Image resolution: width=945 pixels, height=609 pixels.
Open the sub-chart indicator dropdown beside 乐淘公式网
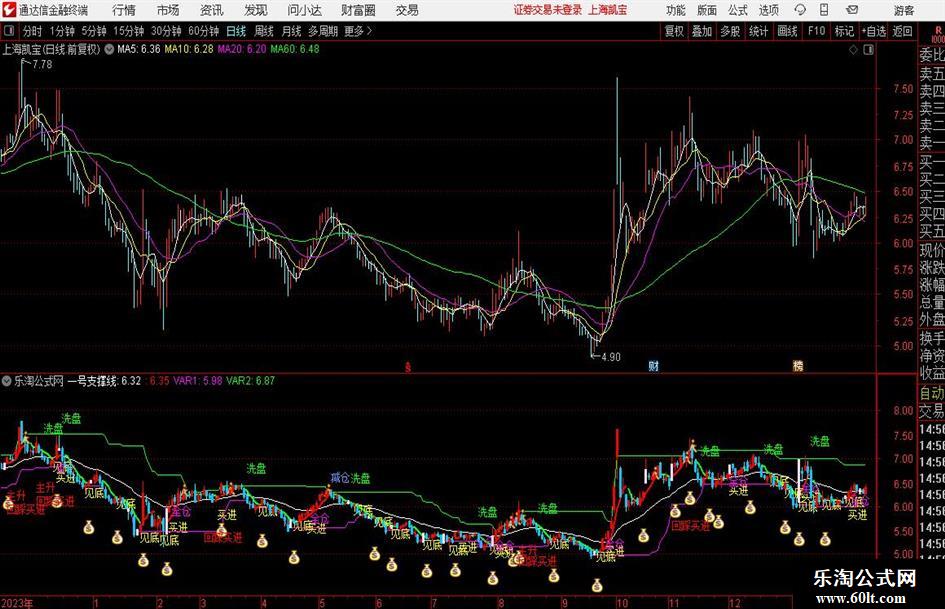7,381
